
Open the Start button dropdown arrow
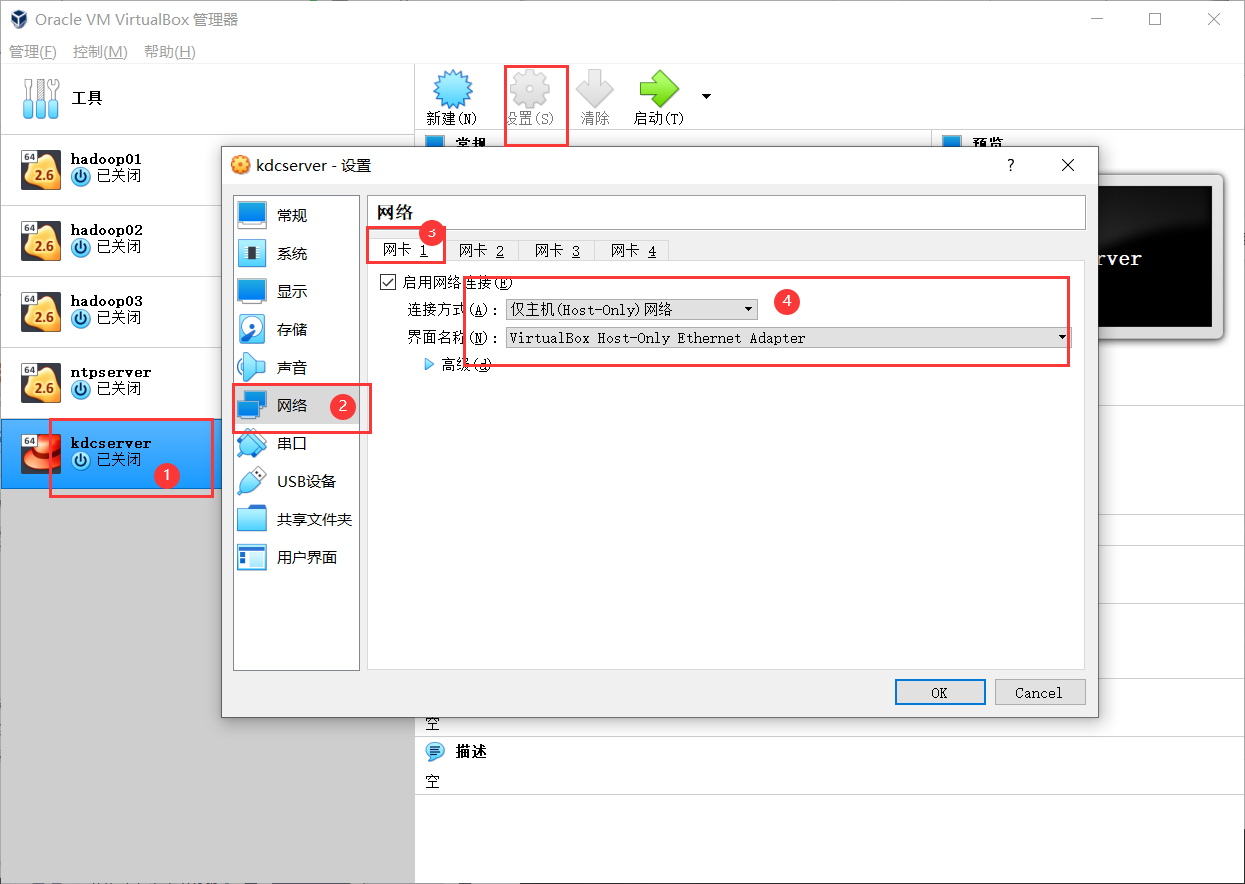click(706, 97)
